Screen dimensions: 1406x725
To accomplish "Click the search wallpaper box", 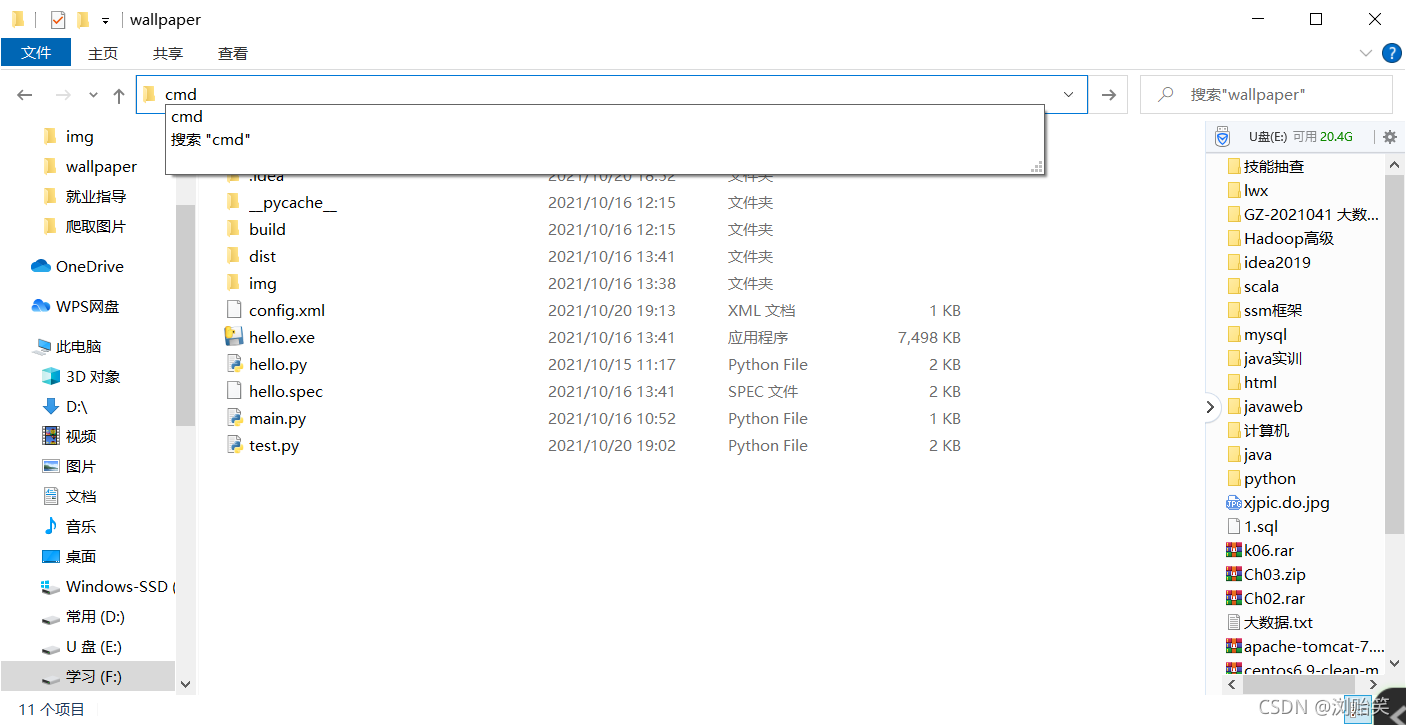I will pyautogui.click(x=1266, y=94).
